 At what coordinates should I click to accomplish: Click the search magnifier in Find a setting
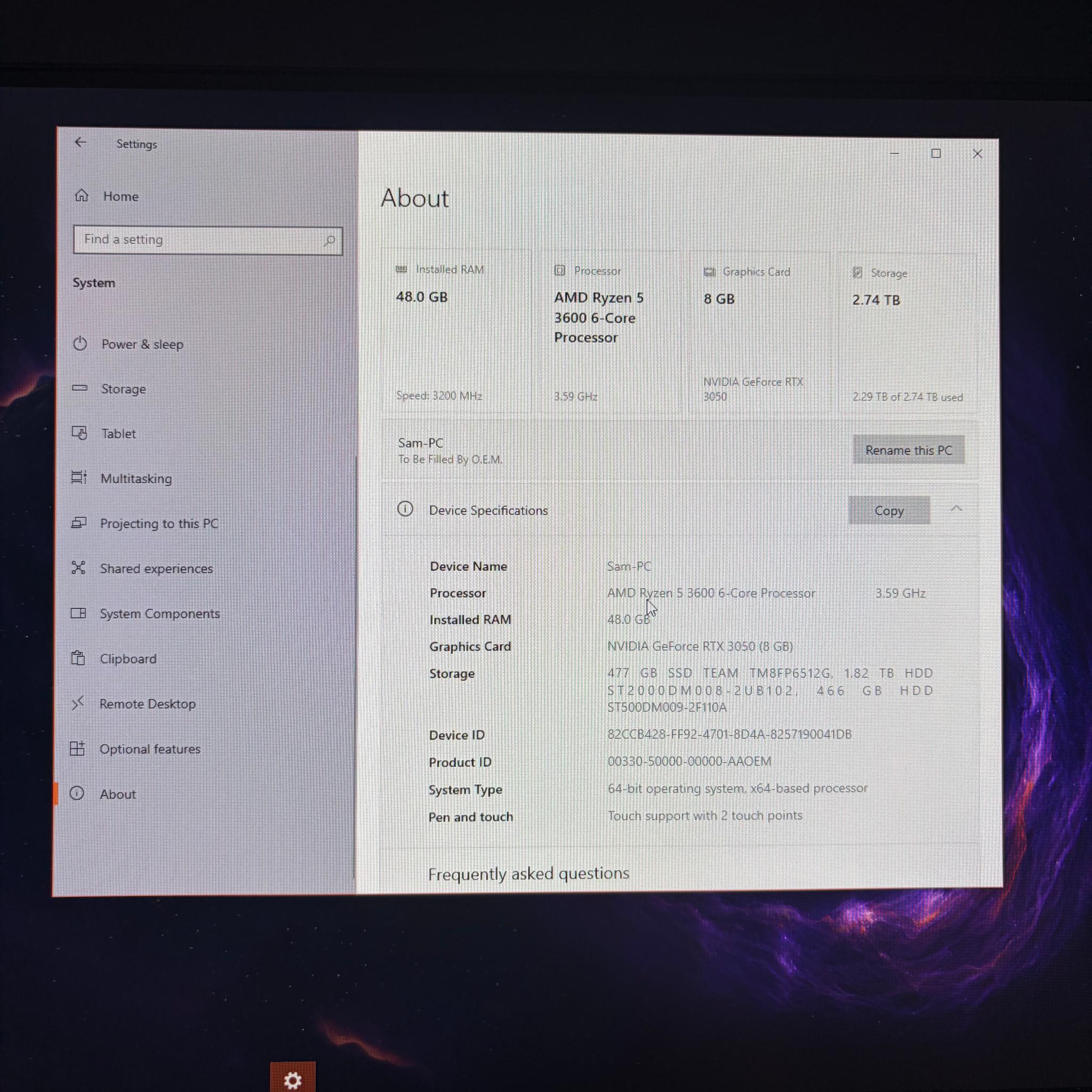pos(330,241)
